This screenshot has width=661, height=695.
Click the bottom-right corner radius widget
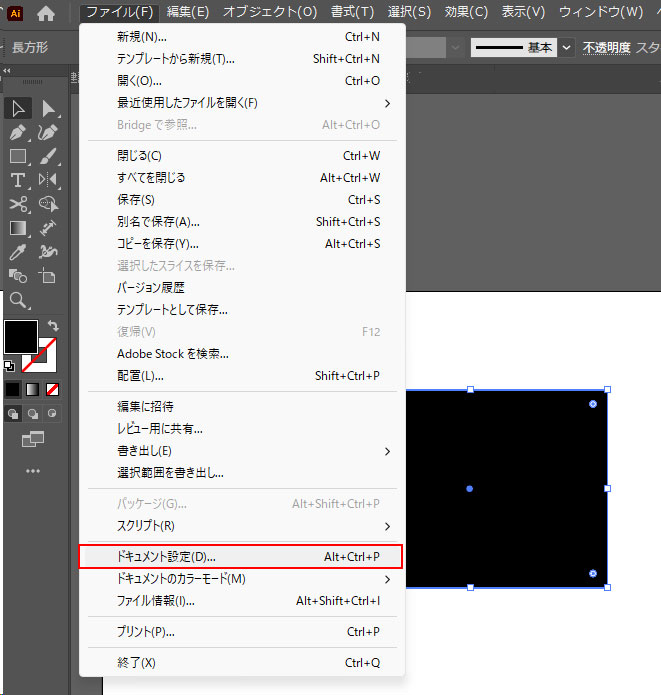tap(593, 574)
